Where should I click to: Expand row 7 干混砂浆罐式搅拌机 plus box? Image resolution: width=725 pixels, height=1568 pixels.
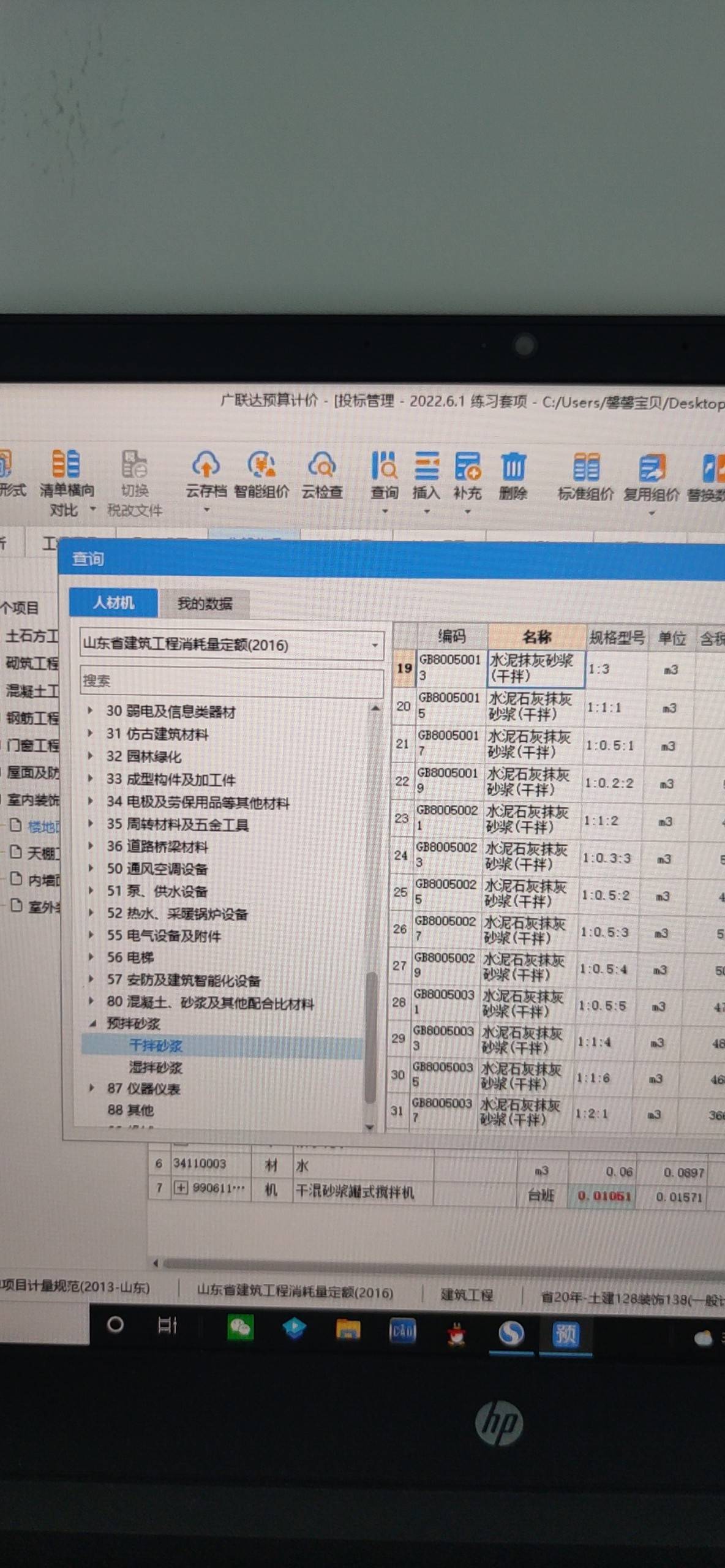point(181,1188)
